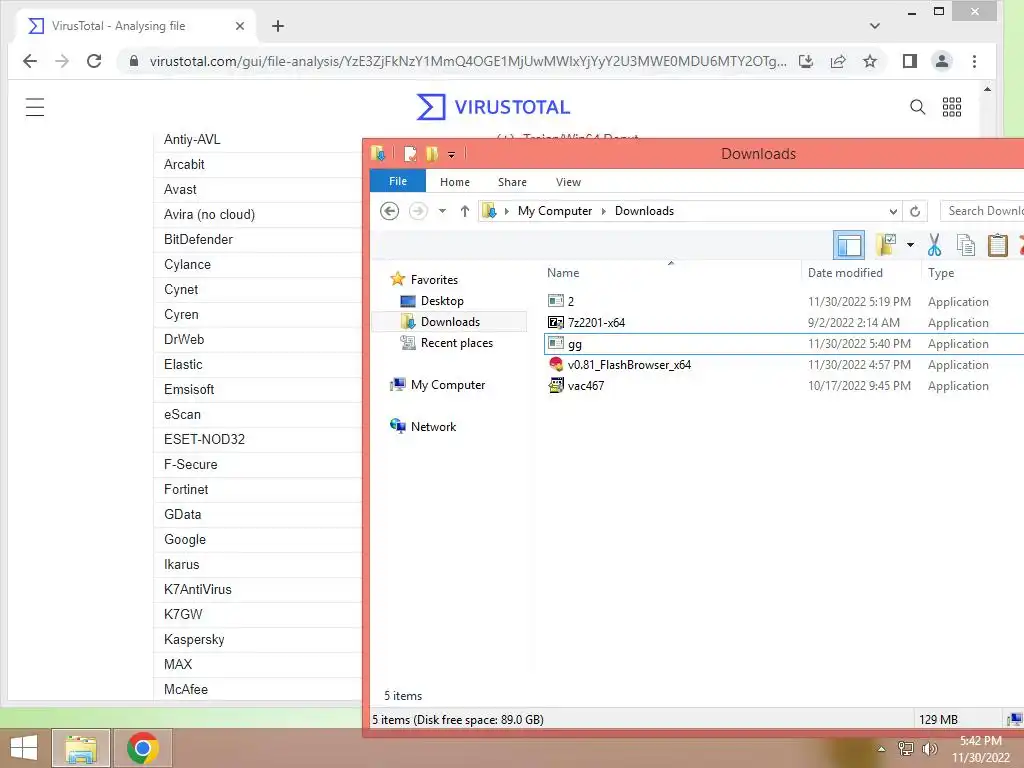Viewport: 1024px width, 768px height.
Task: Click My Computer in the breadcrumb
Action: (555, 211)
